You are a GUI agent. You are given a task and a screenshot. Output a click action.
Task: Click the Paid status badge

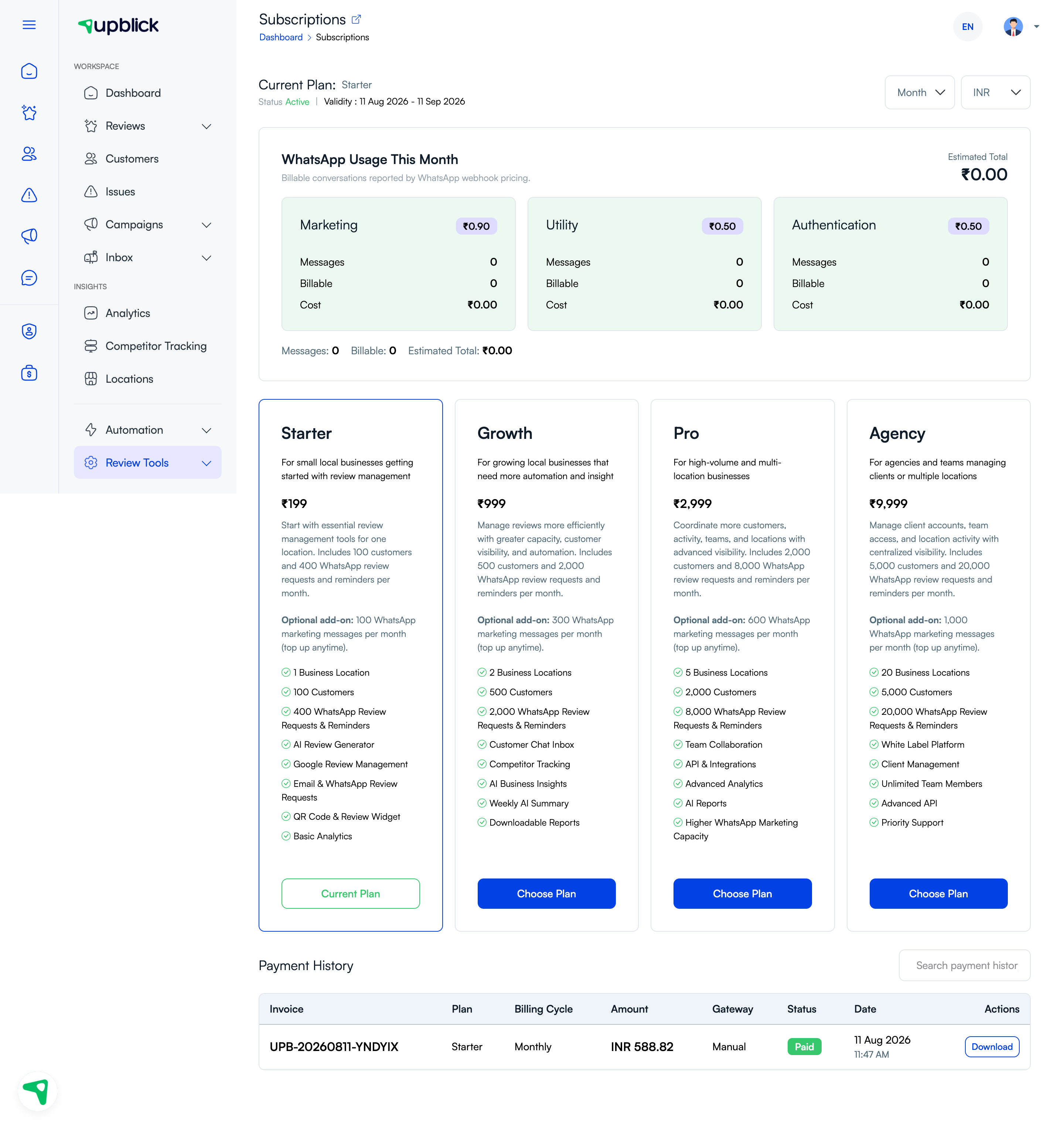(804, 1047)
